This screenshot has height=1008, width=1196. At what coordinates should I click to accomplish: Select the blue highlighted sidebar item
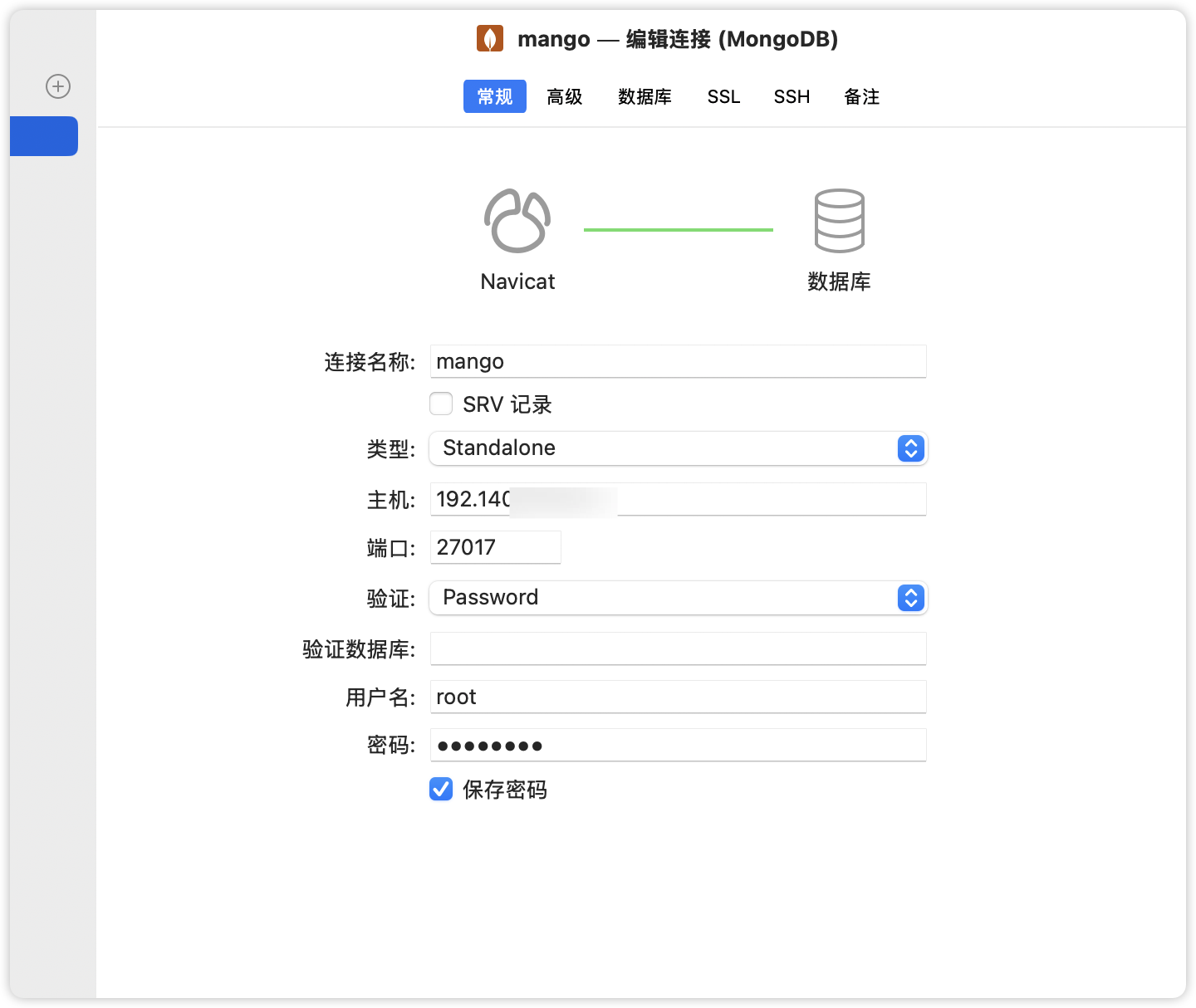(44, 136)
